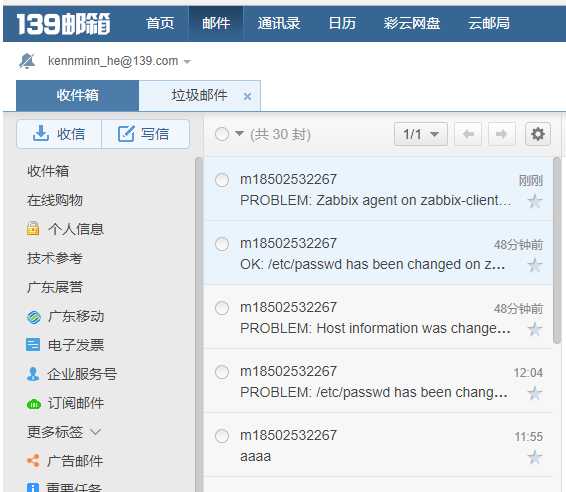This screenshot has height=492, width=566.
Task: Click the 企业服务号 person icon
Action: [33, 374]
